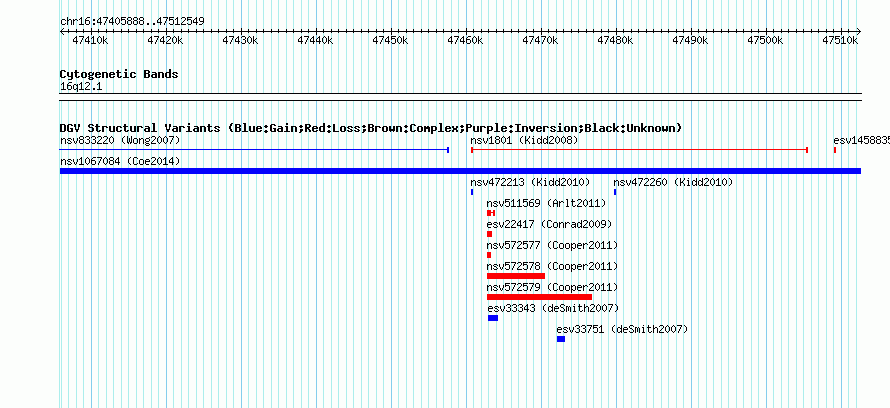Click the Cytogenetic Bands track title

click(119, 74)
